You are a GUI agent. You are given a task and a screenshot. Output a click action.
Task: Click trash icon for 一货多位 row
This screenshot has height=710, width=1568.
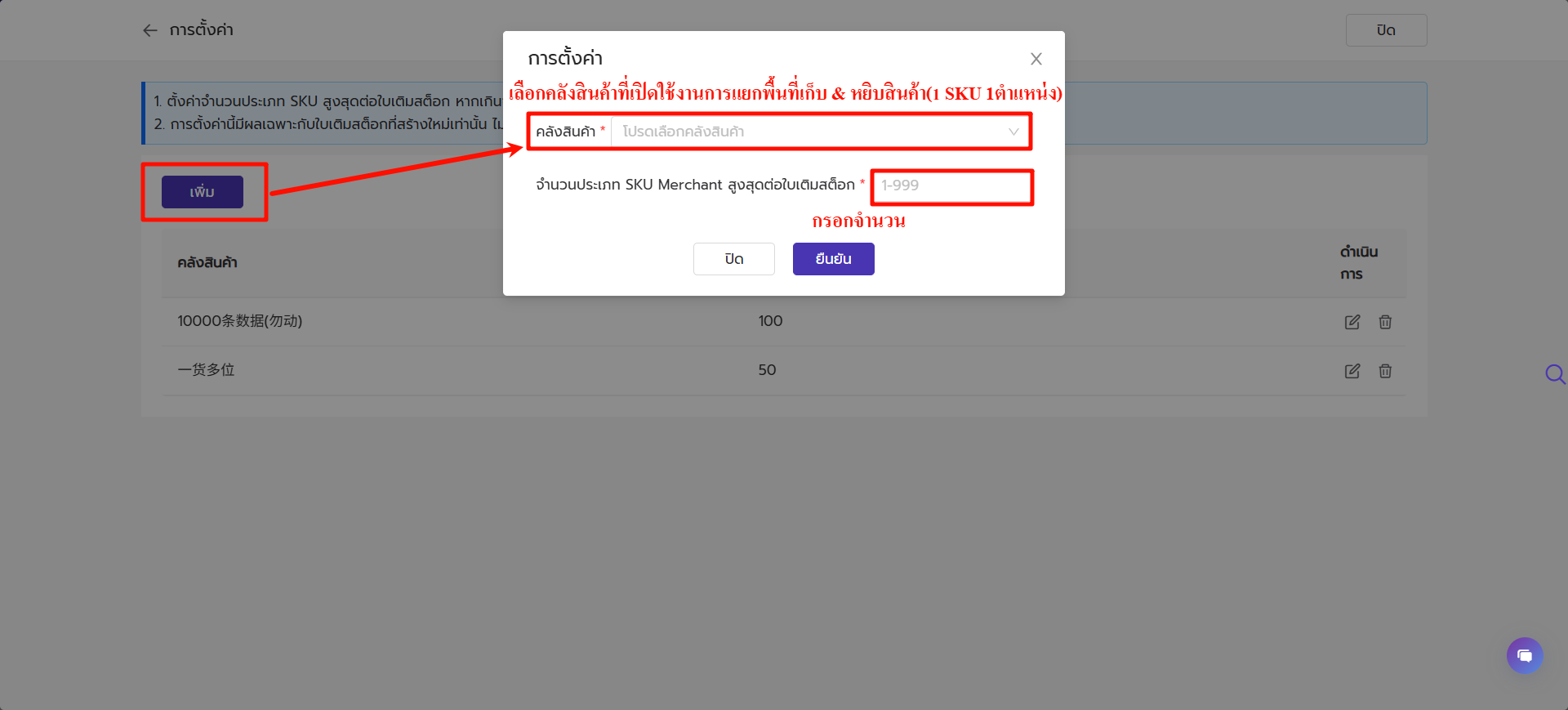1385,371
